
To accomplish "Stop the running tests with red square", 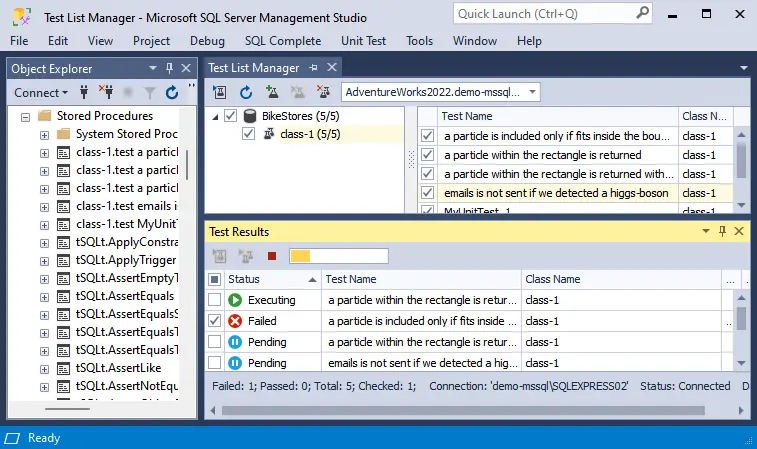I will (x=272, y=256).
